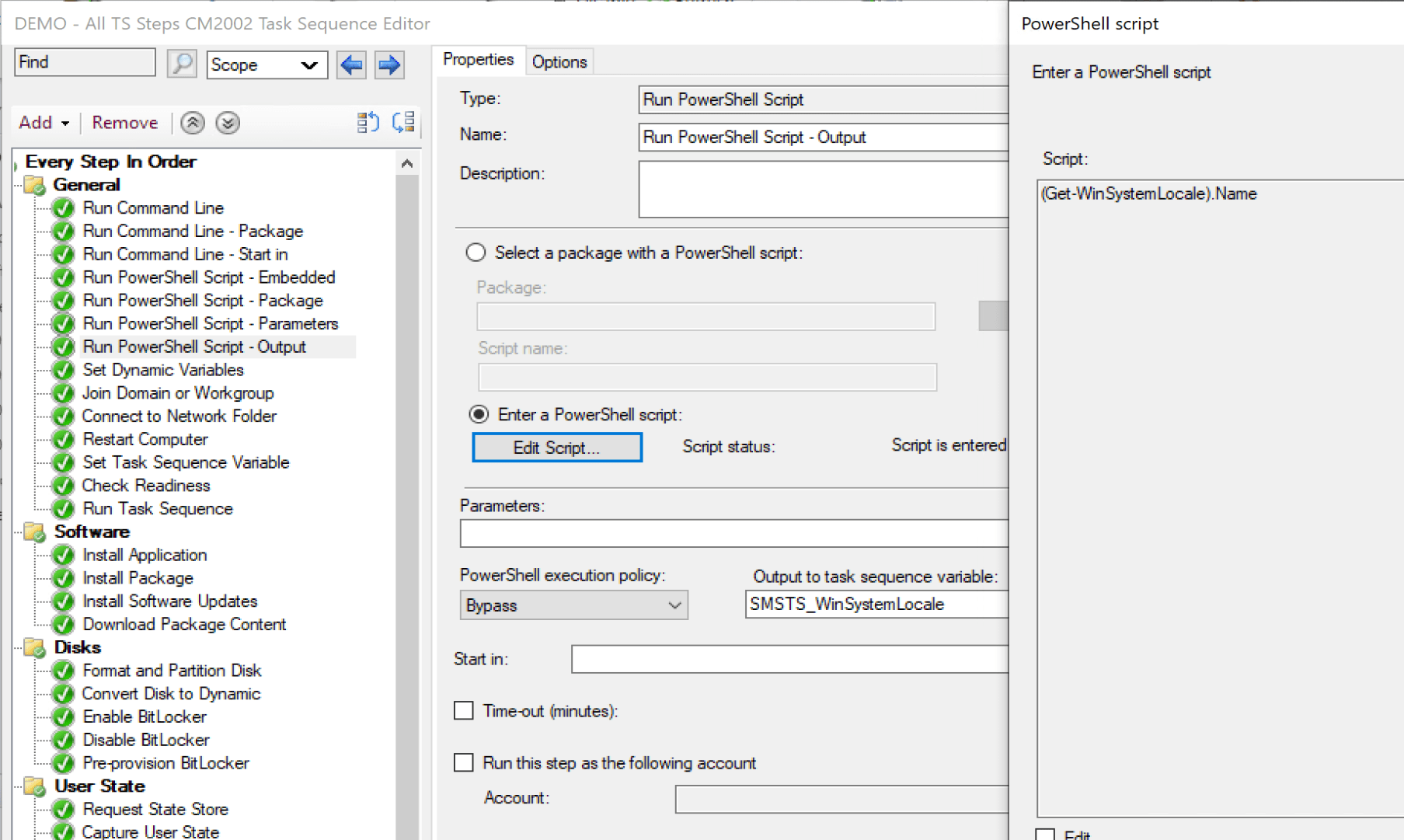Click the blue forward navigation arrow
This screenshot has height=840, width=1404.
[x=388, y=64]
